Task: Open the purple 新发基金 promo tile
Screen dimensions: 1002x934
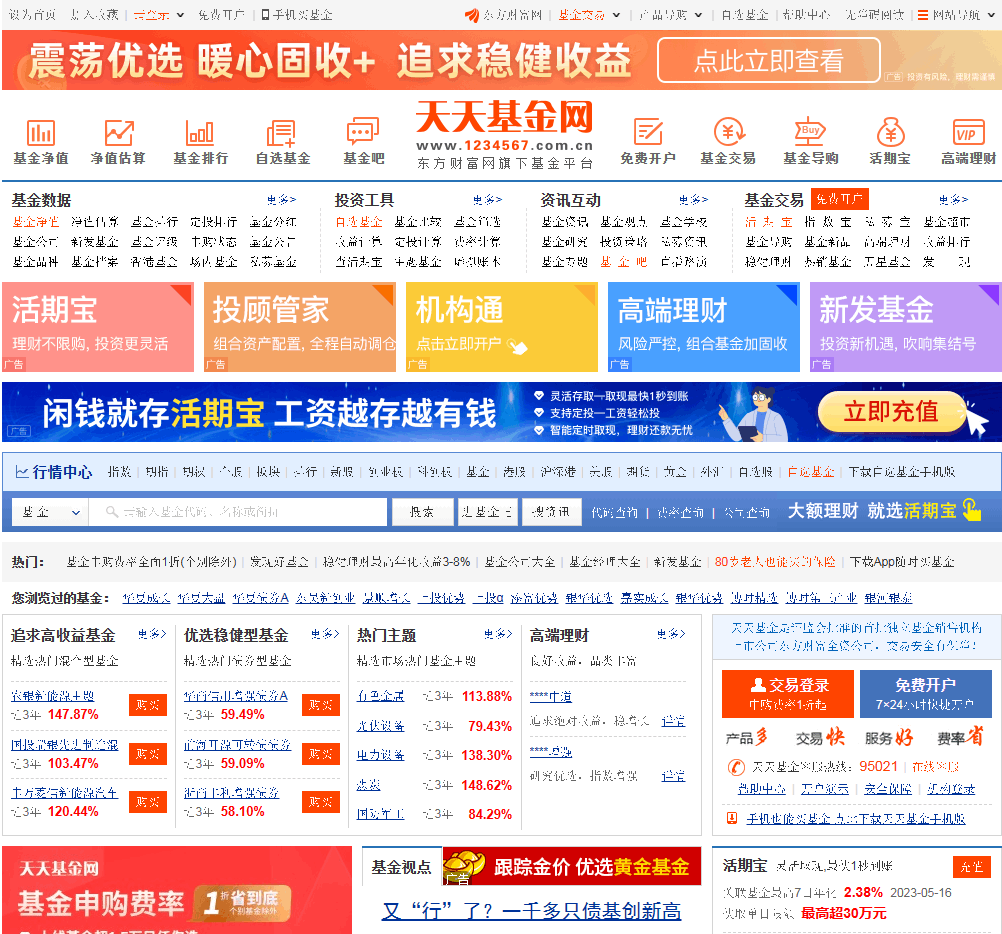Action: [906, 326]
